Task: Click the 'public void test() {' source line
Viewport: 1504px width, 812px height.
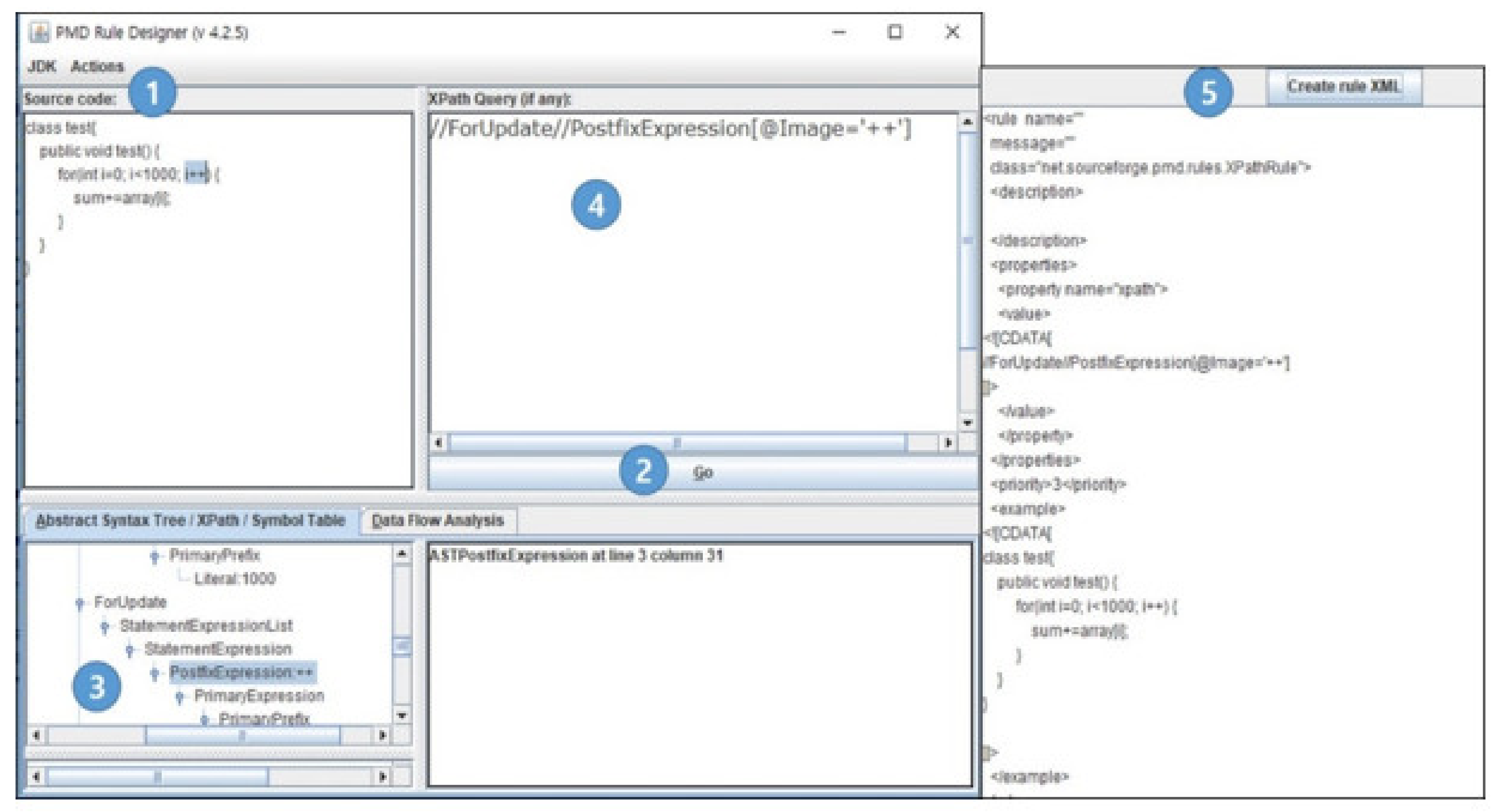Action: [x=99, y=150]
